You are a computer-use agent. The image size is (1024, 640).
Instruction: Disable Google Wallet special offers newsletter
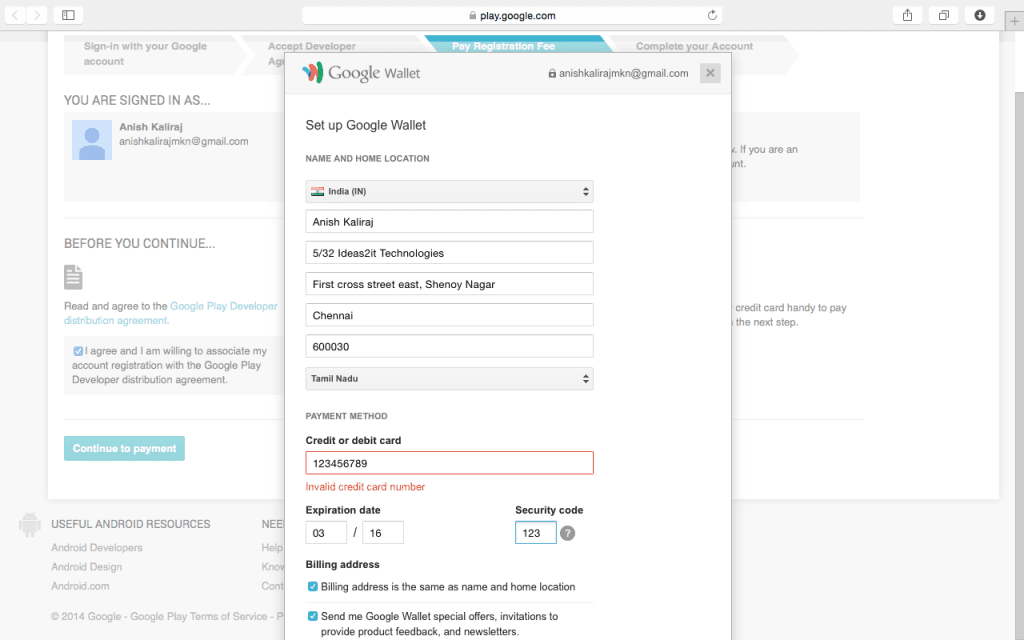click(312, 616)
